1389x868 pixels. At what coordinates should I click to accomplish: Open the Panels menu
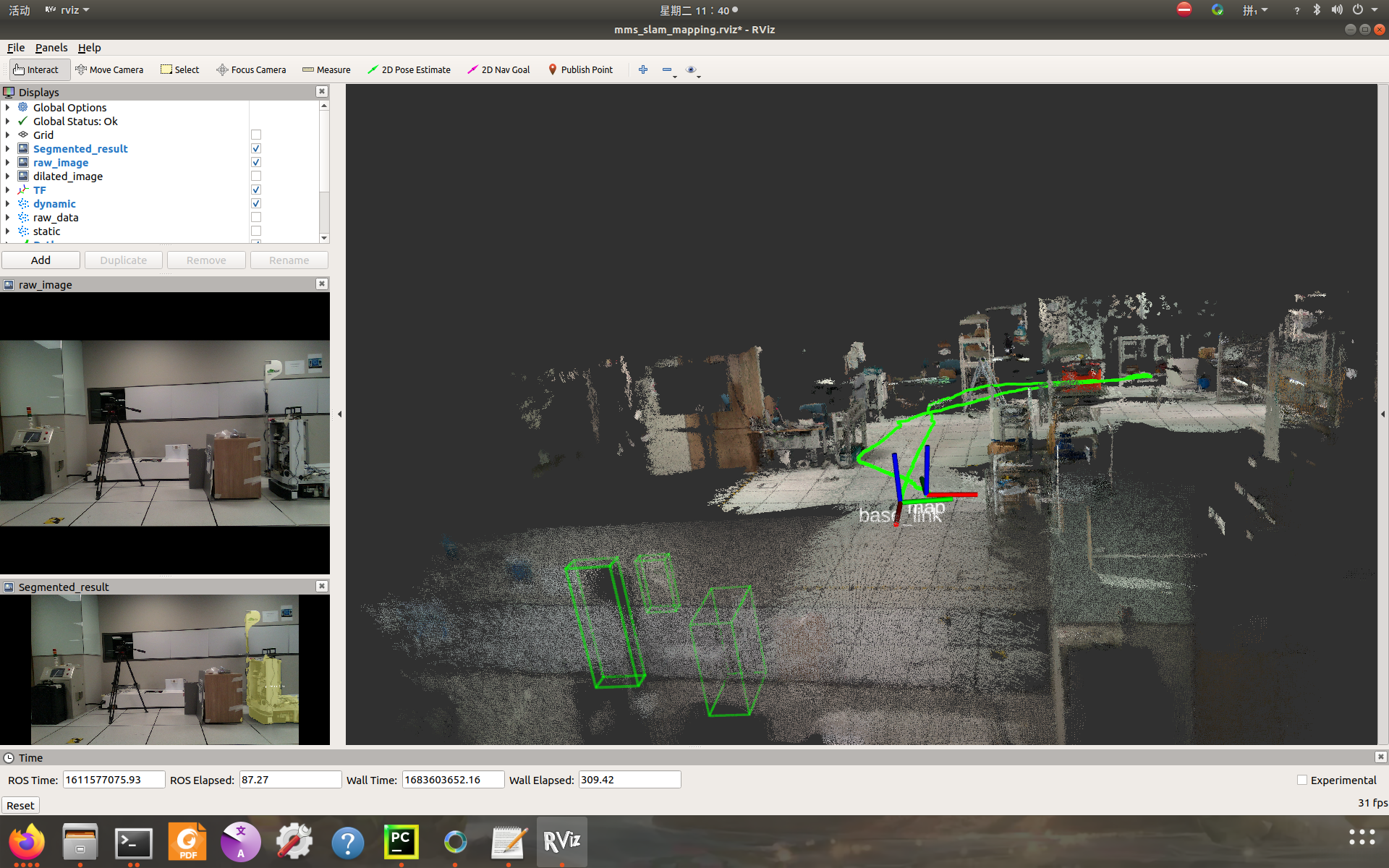point(51,48)
